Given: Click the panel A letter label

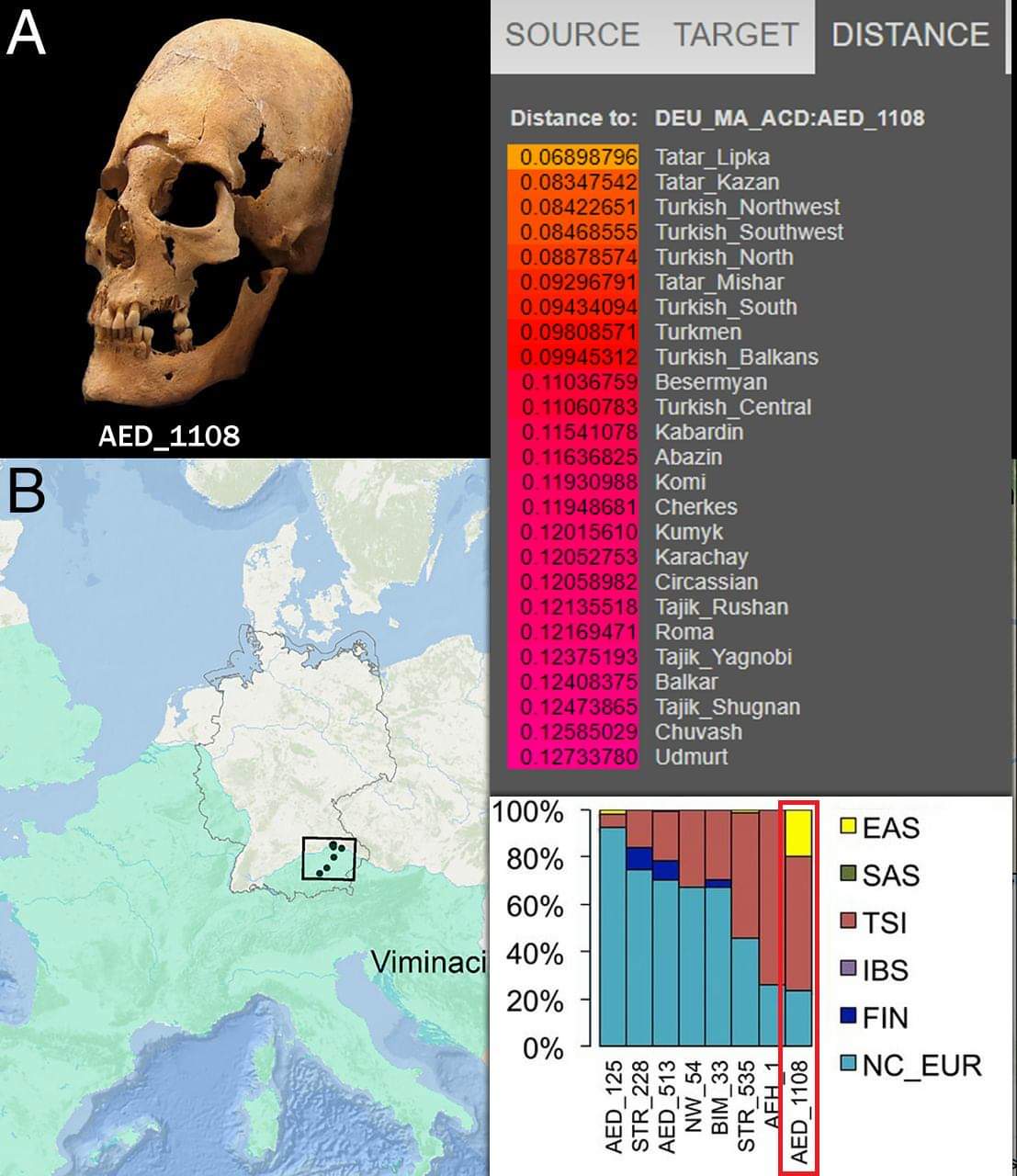Looking at the screenshot, I should (x=25, y=34).
